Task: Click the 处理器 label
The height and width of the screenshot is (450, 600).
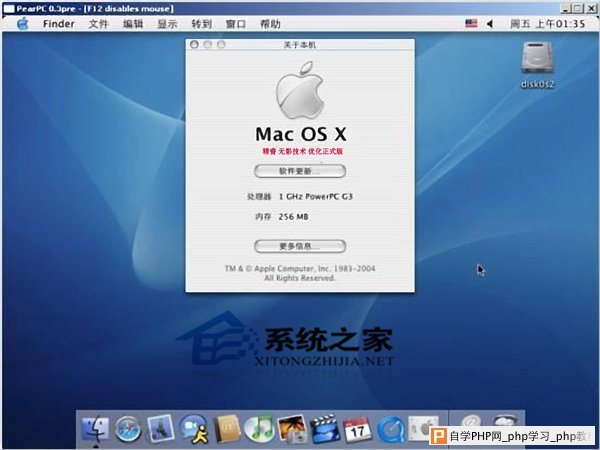Action: pos(259,197)
